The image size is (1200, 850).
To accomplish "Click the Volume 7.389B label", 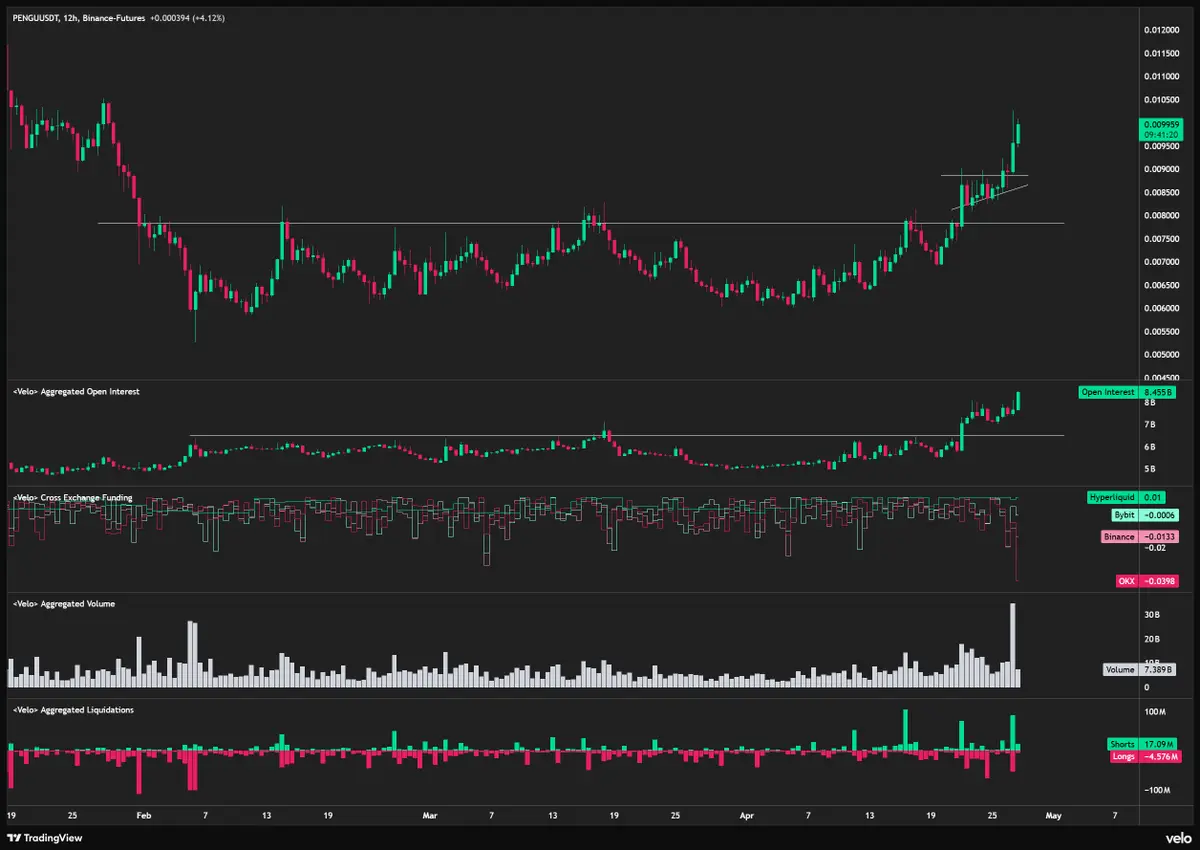I will (1141, 670).
